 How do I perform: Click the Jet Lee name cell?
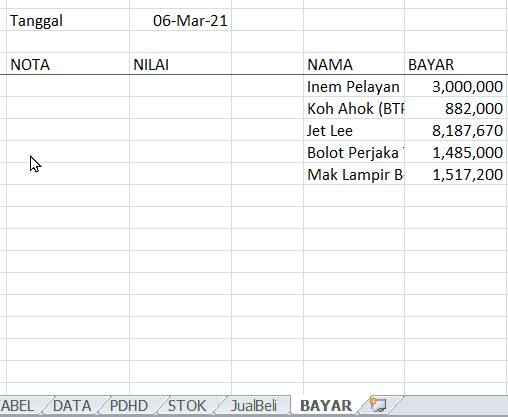354,130
